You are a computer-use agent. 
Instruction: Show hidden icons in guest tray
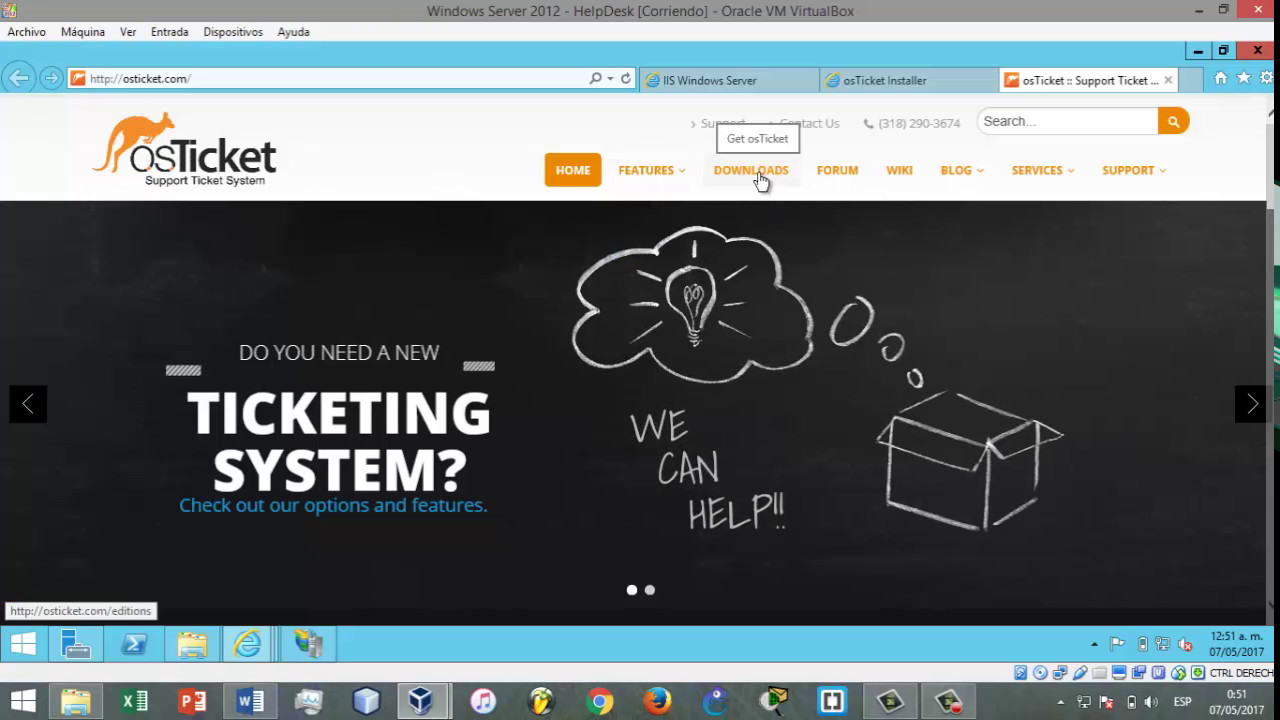click(x=1094, y=644)
